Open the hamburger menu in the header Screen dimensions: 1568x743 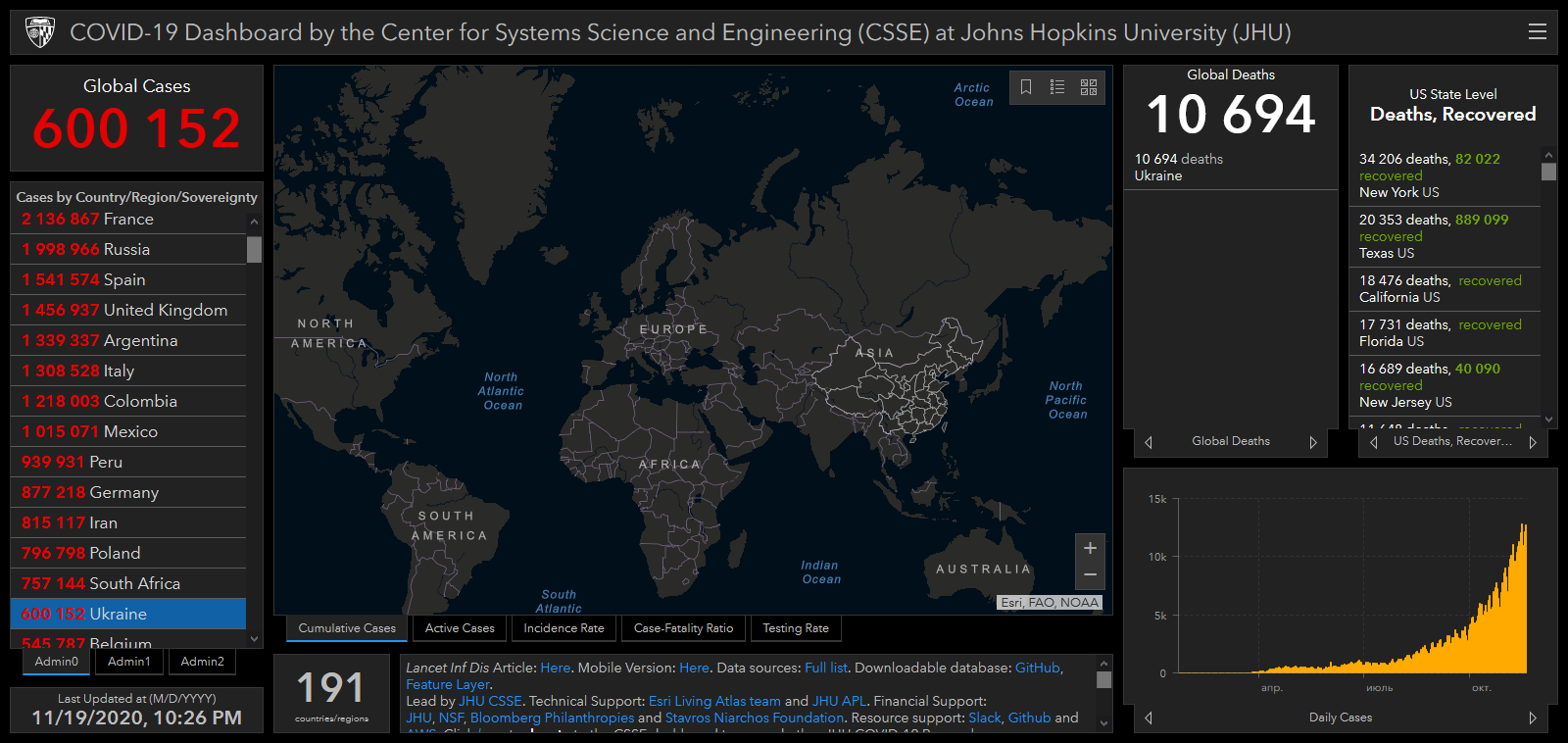tap(1537, 32)
